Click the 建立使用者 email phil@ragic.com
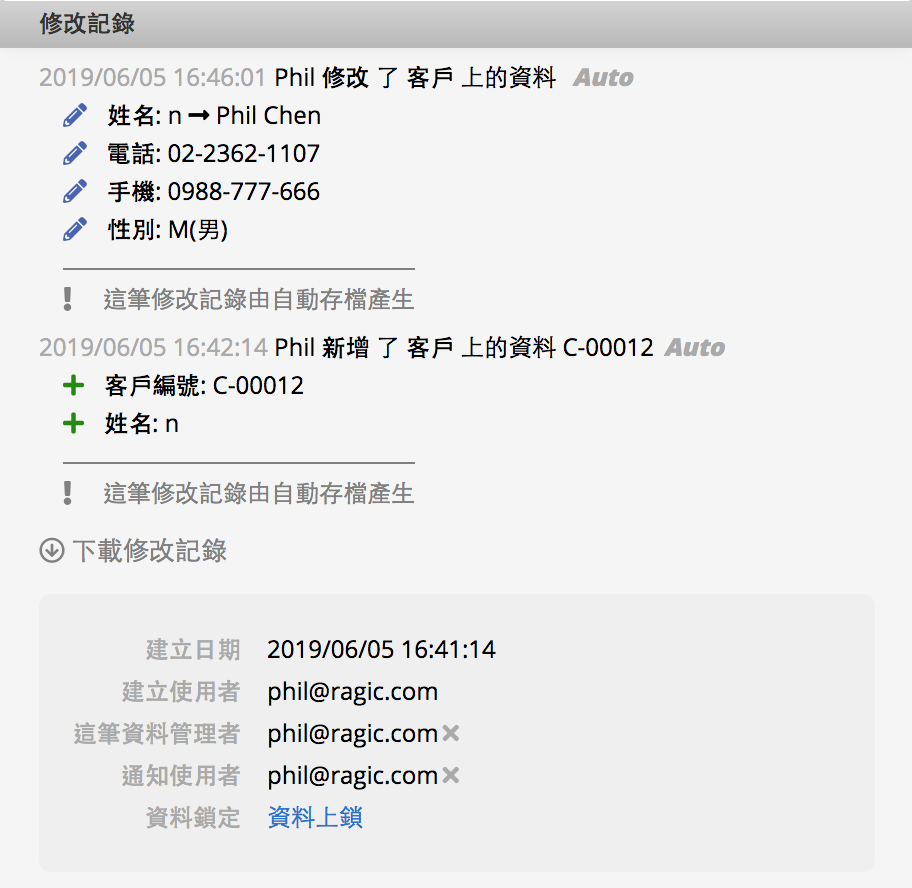Screen dimensions: 912x888 point(352,692)
